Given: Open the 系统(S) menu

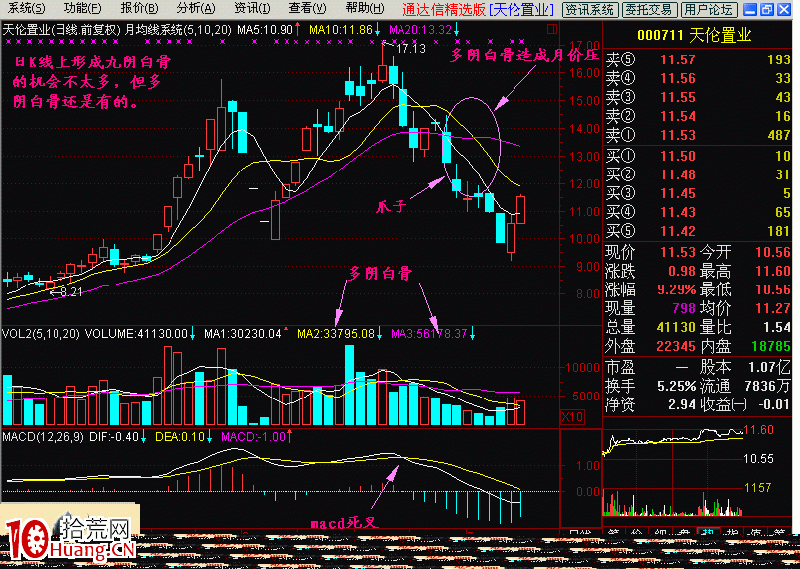Looking at the screenshot, I should click(x=27, y=8).
